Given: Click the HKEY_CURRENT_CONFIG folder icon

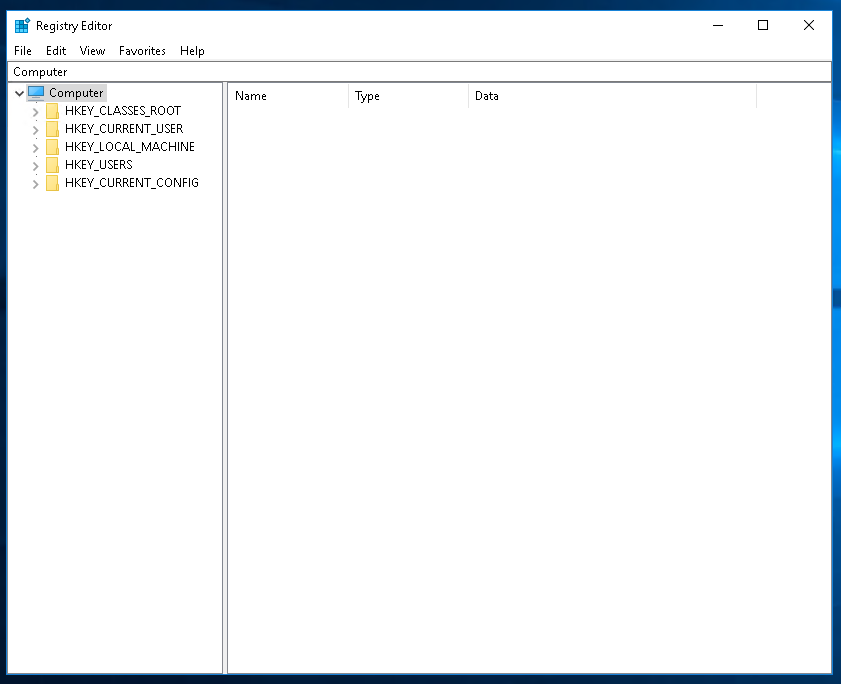Looking at the screenshot, I should coord(52,183).
